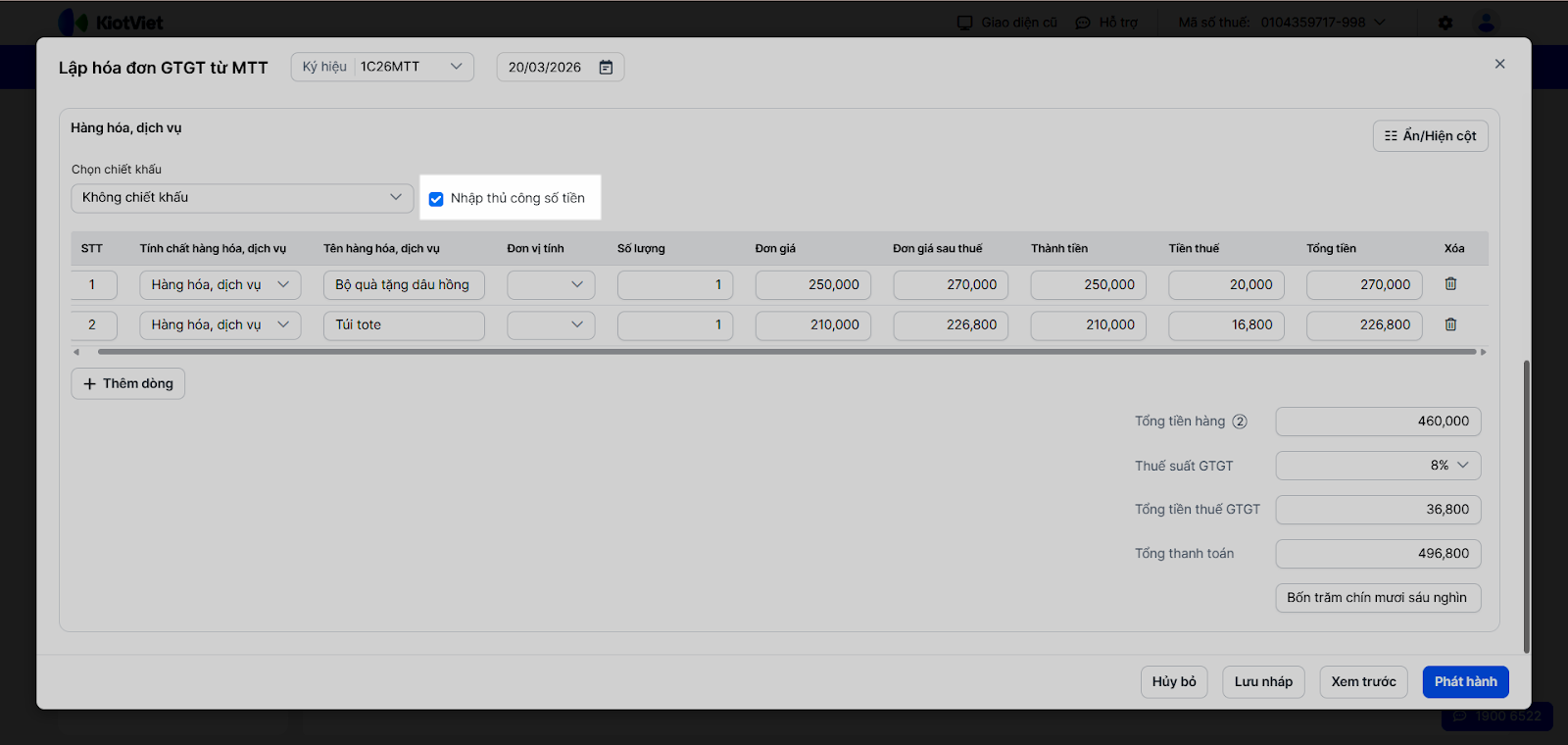Screen dimensions: 1568x745
Task: Click STT field for row 2
Action: (94, 325)
